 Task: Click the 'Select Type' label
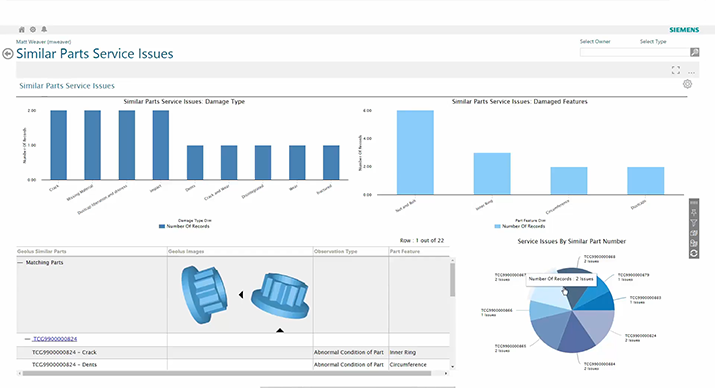point(653,41)
